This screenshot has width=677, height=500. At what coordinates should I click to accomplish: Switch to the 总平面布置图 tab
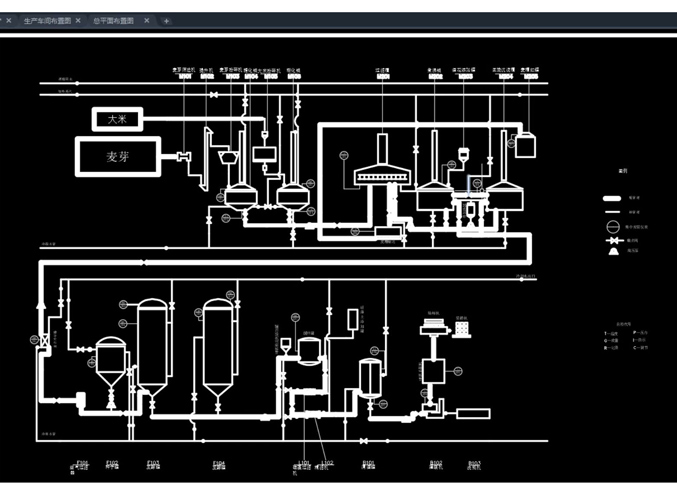pyautogui.click(x=116, y=20)
